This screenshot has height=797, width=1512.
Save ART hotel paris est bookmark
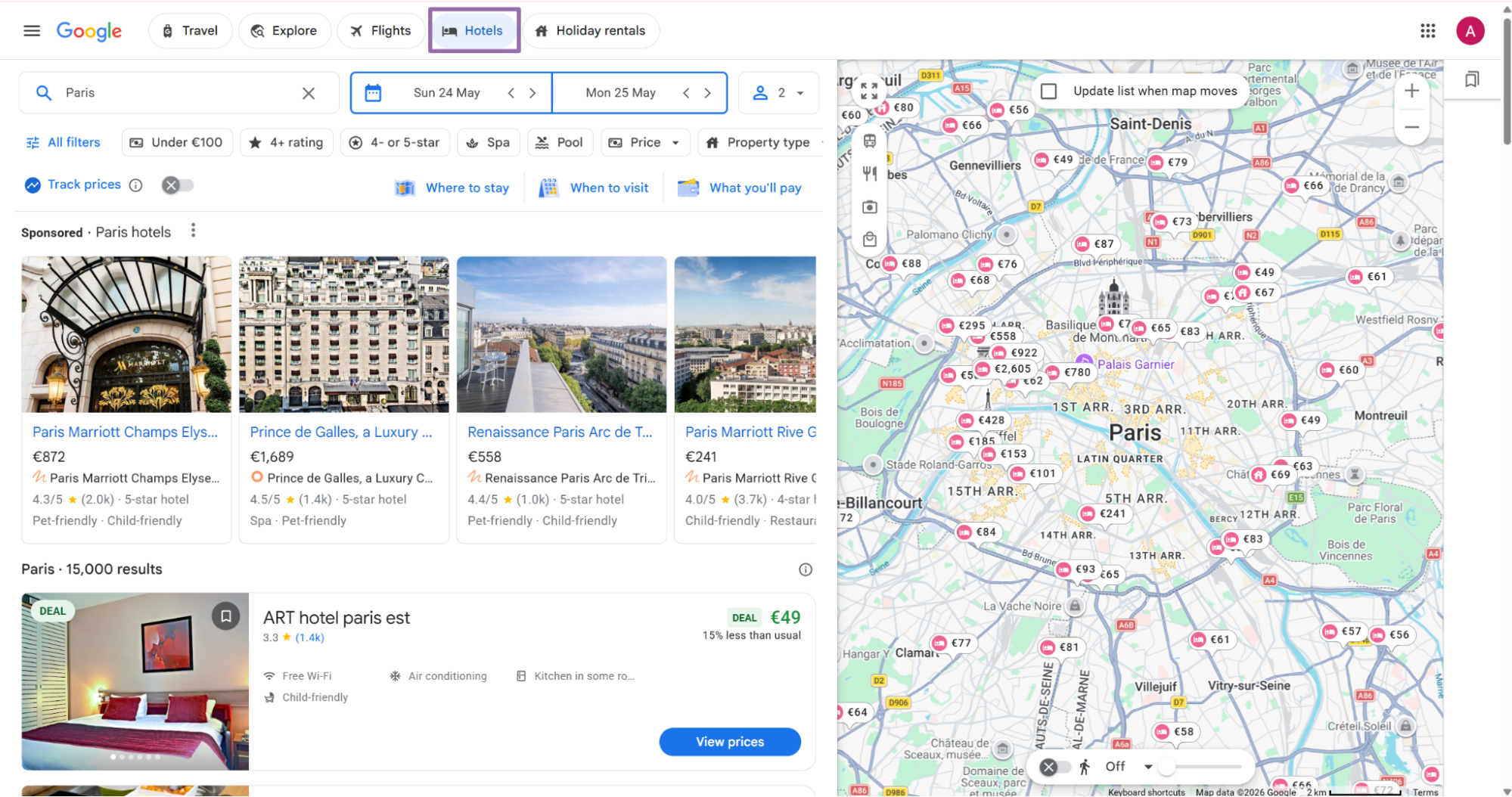tap(225, 616)
